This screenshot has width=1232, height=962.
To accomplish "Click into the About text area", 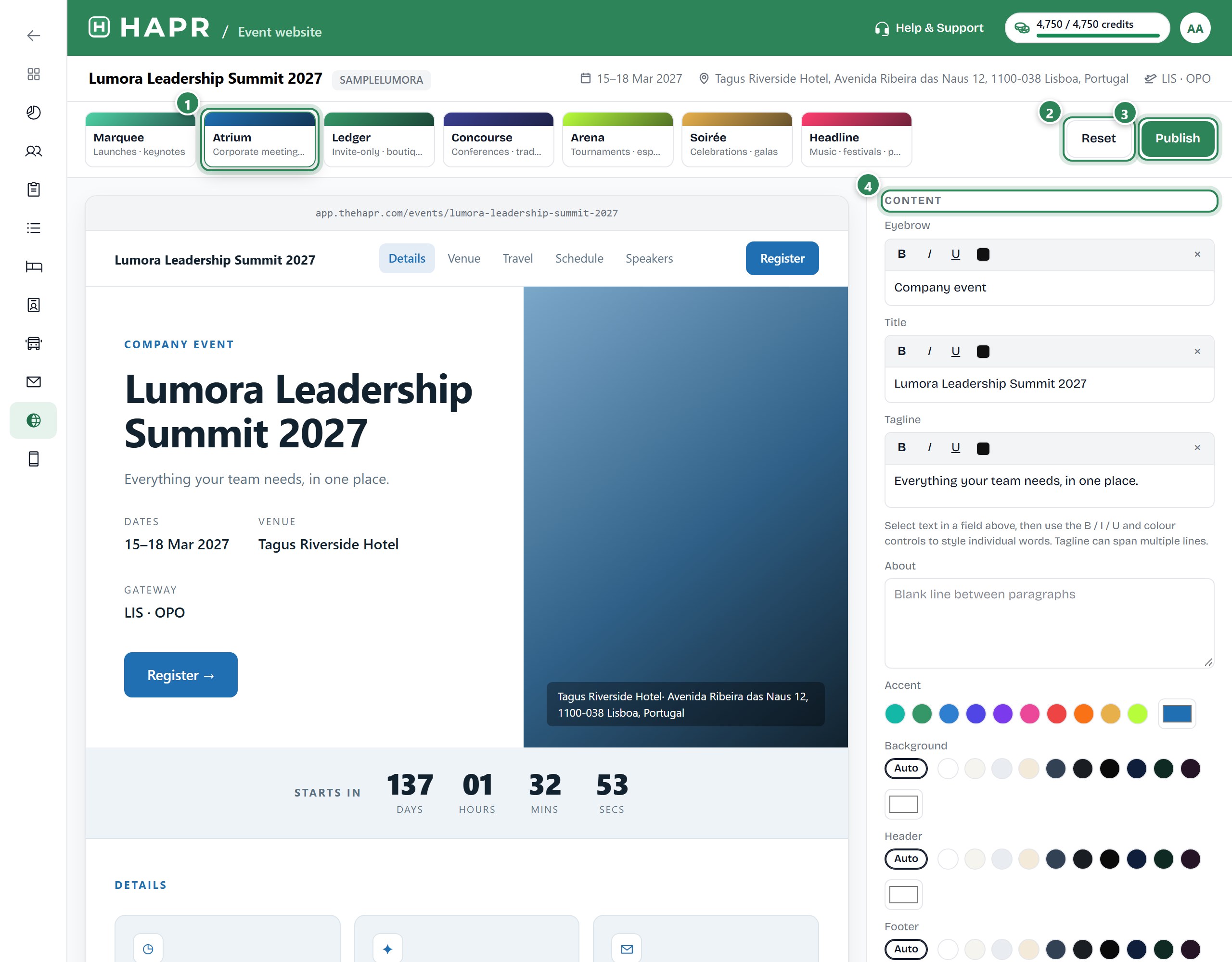I will pos(1049,624).
